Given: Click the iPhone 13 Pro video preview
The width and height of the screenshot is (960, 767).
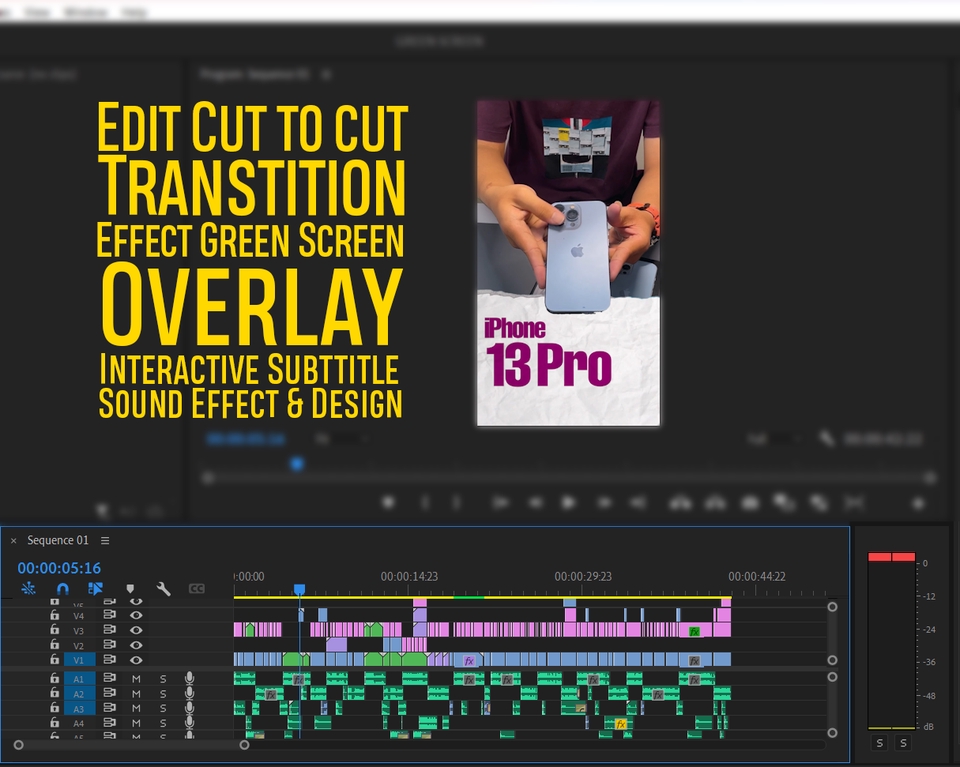Looking at the screenshot, I should 569,263.
